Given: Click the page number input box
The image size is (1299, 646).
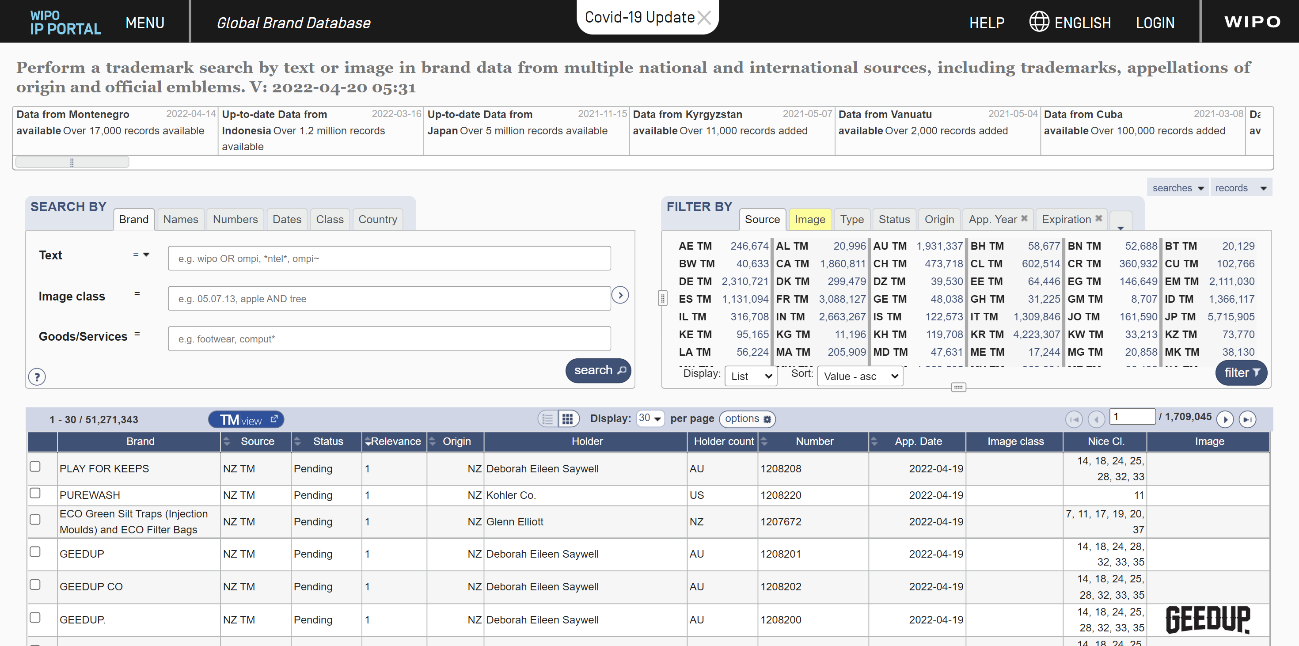Looking at the screenshot, I should (x=1132, y=417).
